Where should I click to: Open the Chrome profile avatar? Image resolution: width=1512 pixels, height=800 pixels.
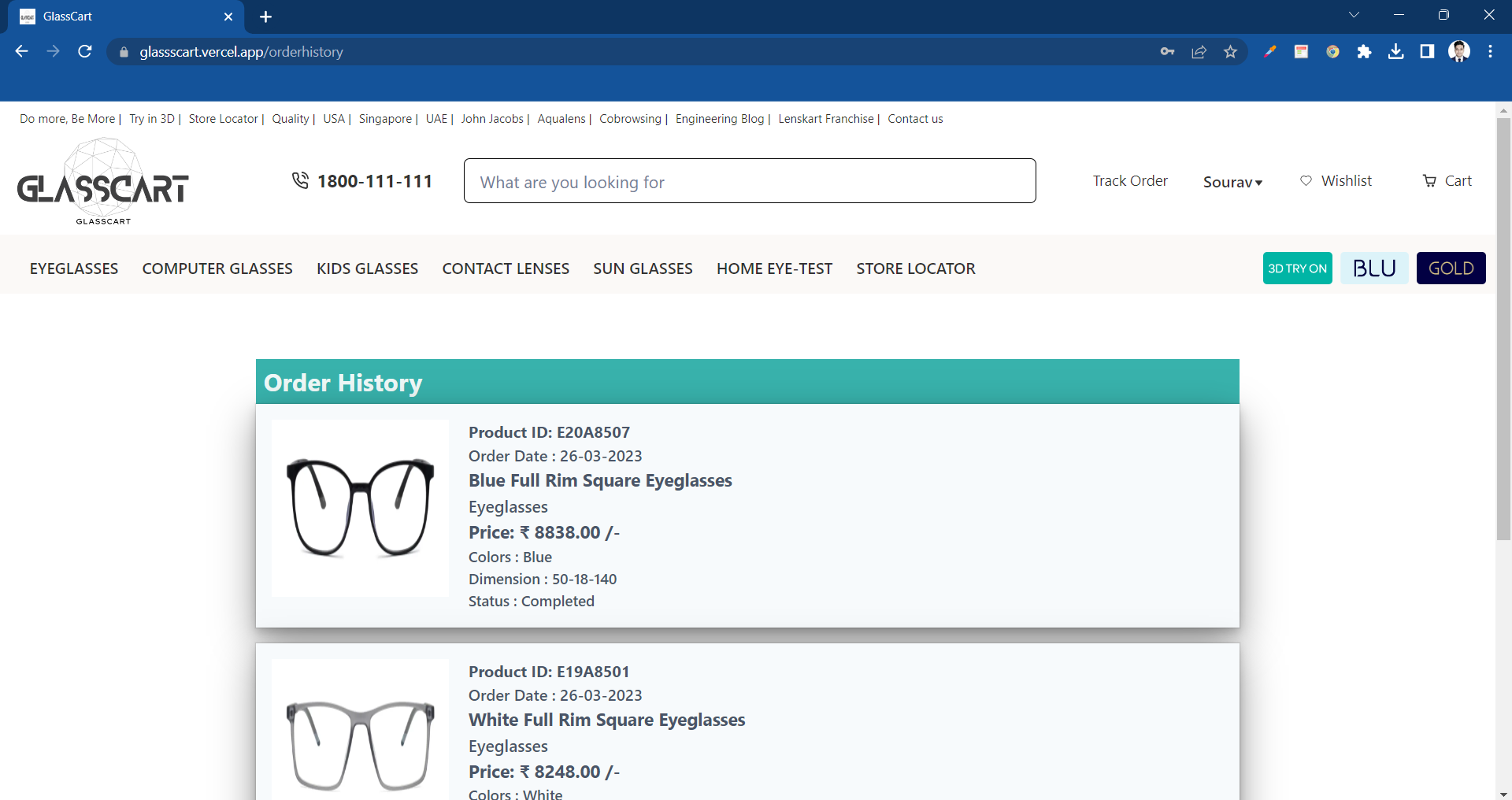click(1459, 52)
